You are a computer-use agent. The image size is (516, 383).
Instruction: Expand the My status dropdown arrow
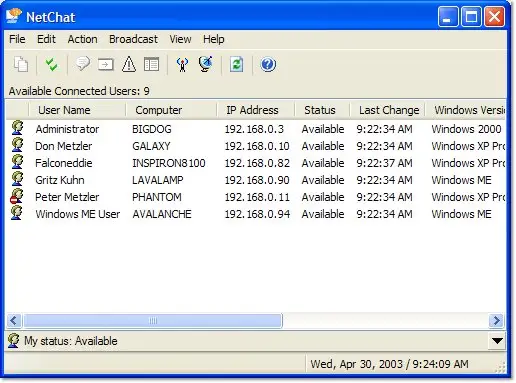tap(497, 341)
